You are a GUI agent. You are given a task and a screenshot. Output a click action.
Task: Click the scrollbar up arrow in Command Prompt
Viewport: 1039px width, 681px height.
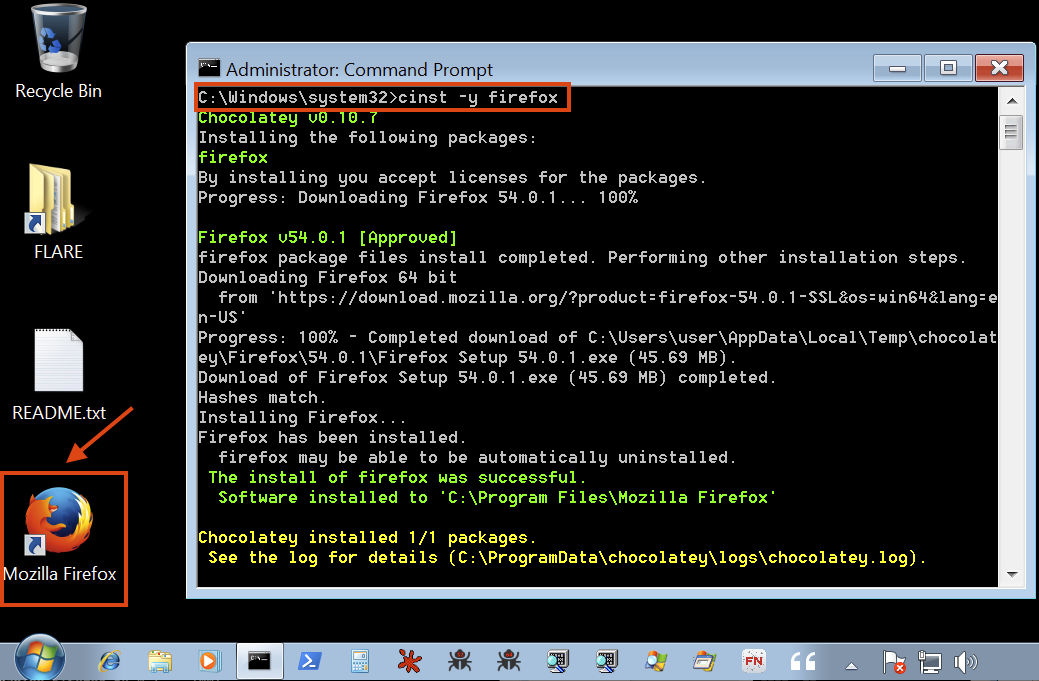click(1012, 101)
